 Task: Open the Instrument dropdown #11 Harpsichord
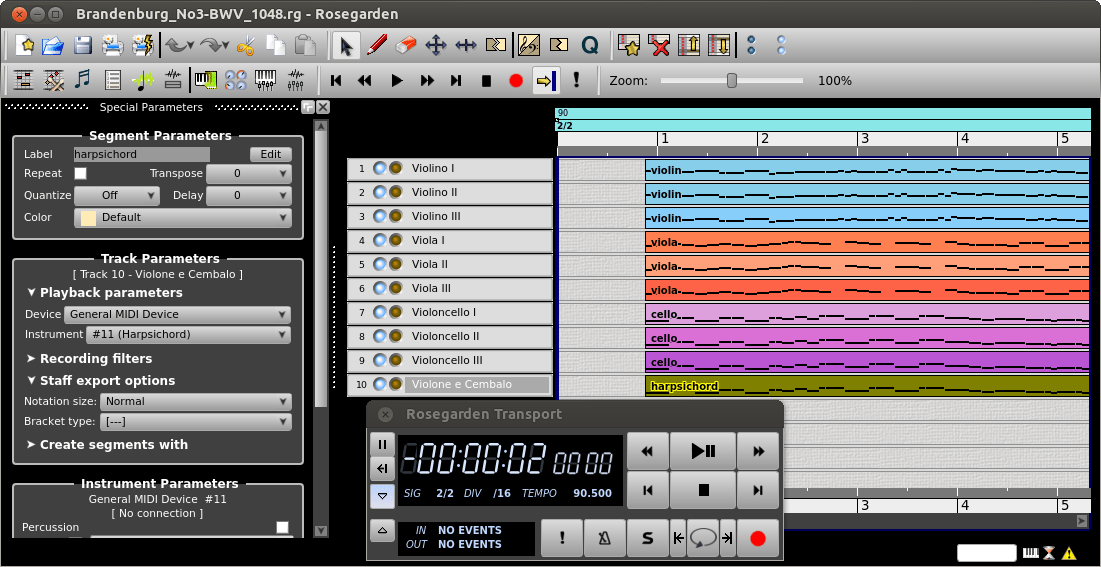tap(188, 334)
